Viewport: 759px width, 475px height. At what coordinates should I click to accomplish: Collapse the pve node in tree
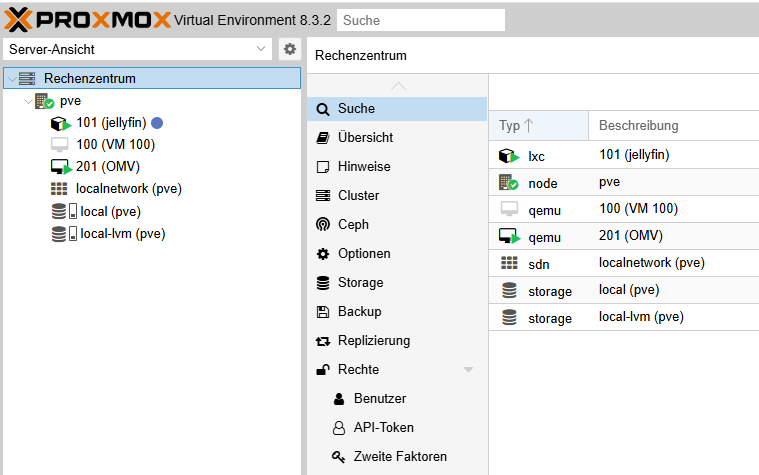click(x=28, y=101)
